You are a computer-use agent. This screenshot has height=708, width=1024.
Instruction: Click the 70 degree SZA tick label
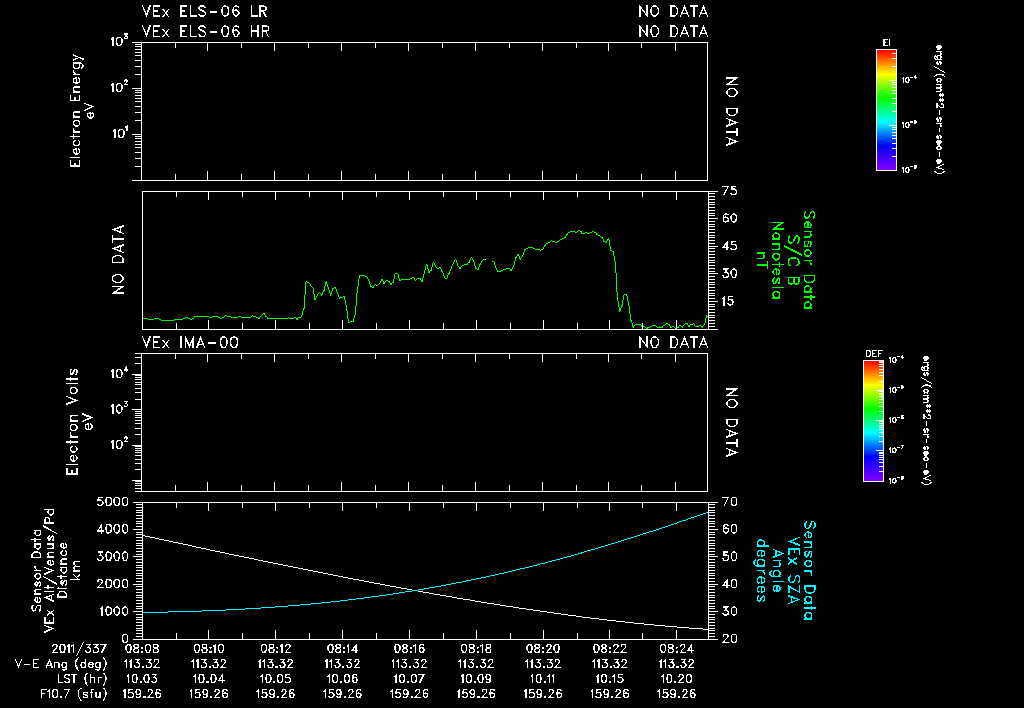pos(729,502)
